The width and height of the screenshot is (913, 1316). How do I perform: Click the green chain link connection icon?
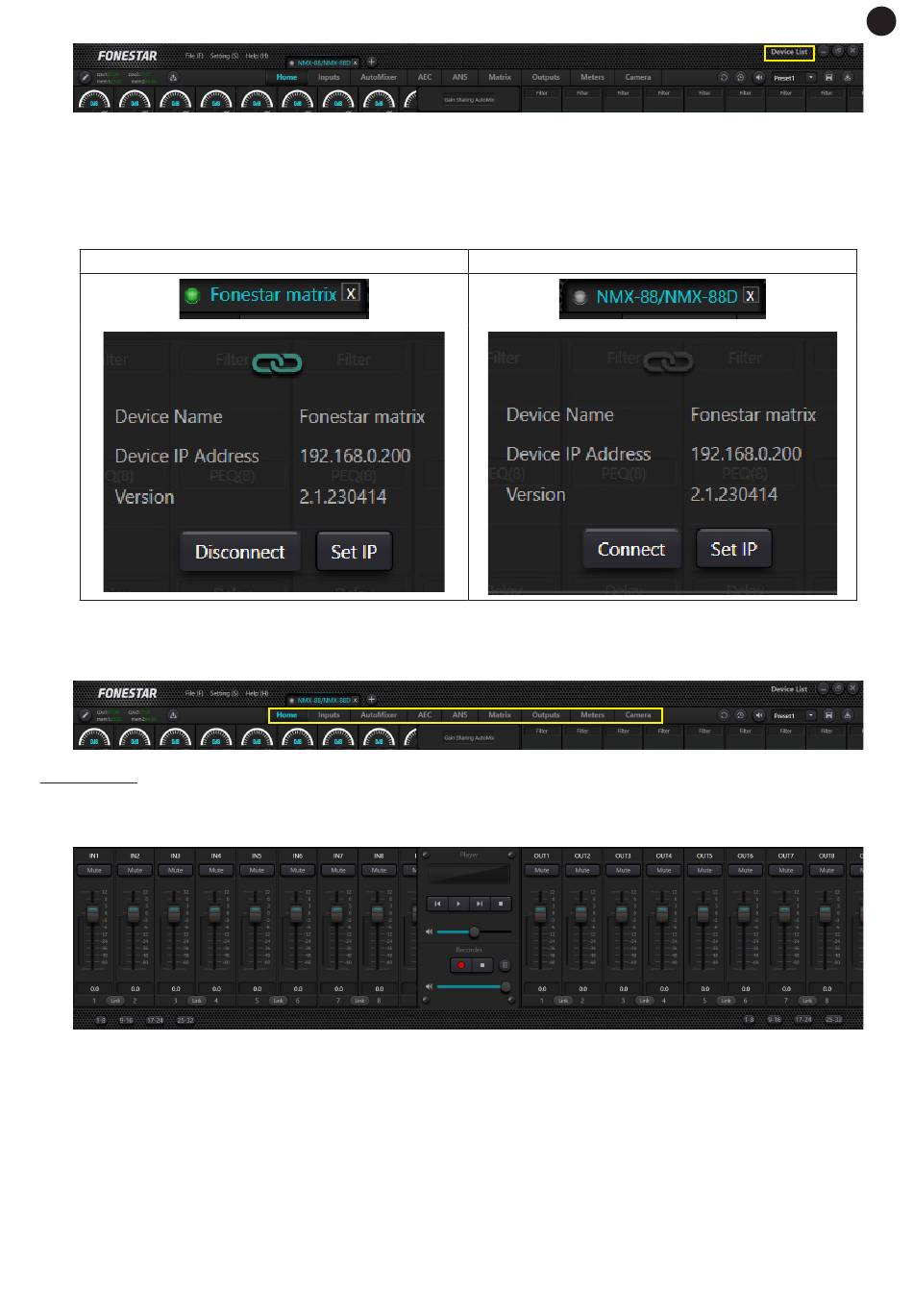(x=278, y=362)
